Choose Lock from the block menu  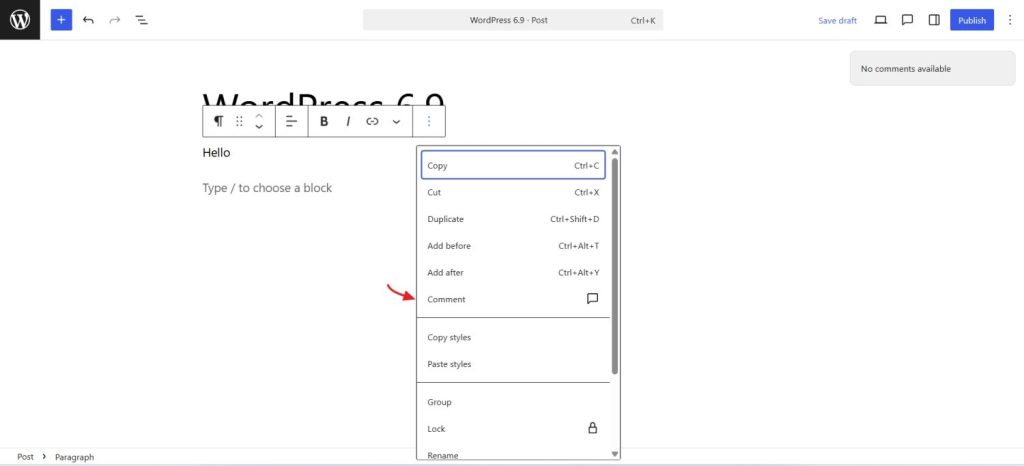[x=513, y=429]
